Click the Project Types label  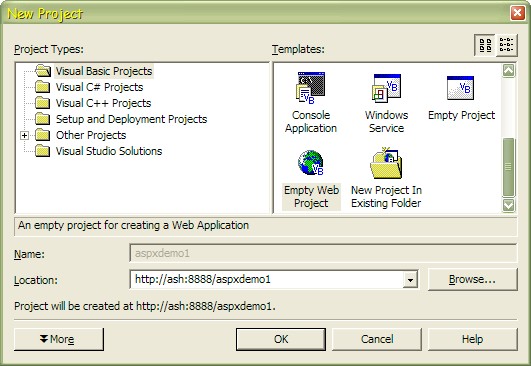click(x=49, y=49)
